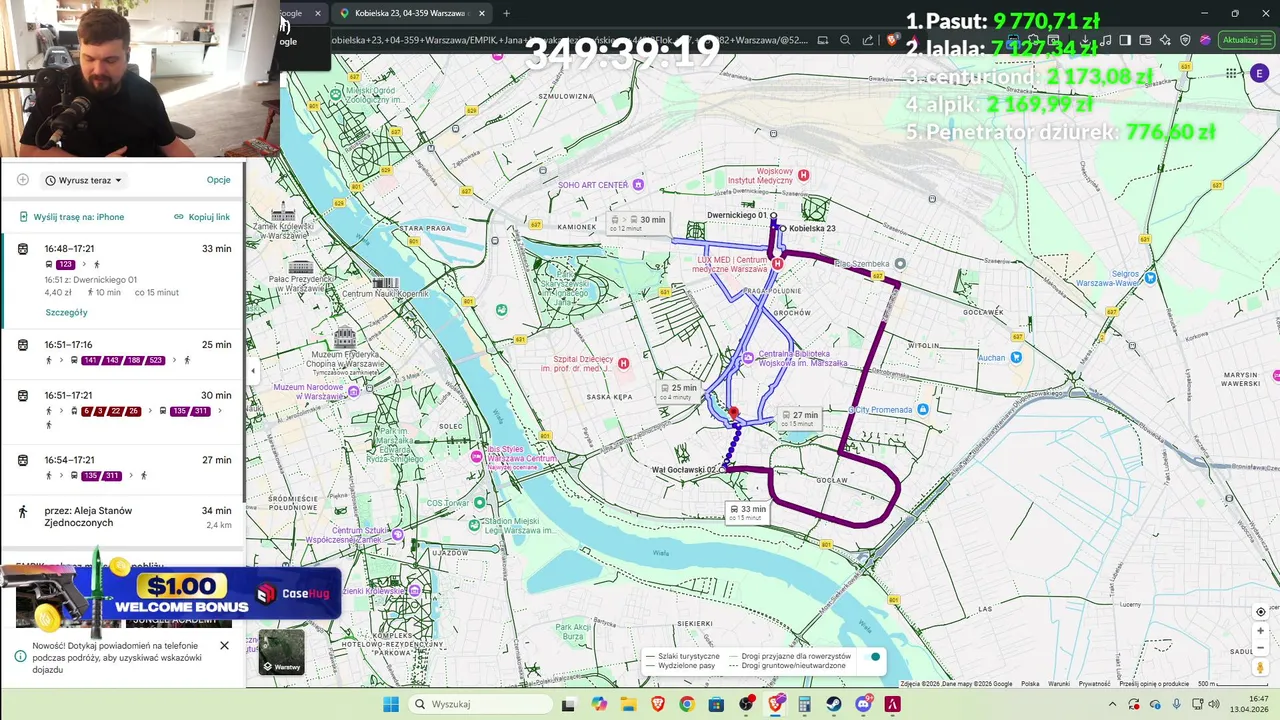This screenshot has width=1280, height=720.
Task: Click the walking figure icon for 34 min route
Action: [23, 511]
